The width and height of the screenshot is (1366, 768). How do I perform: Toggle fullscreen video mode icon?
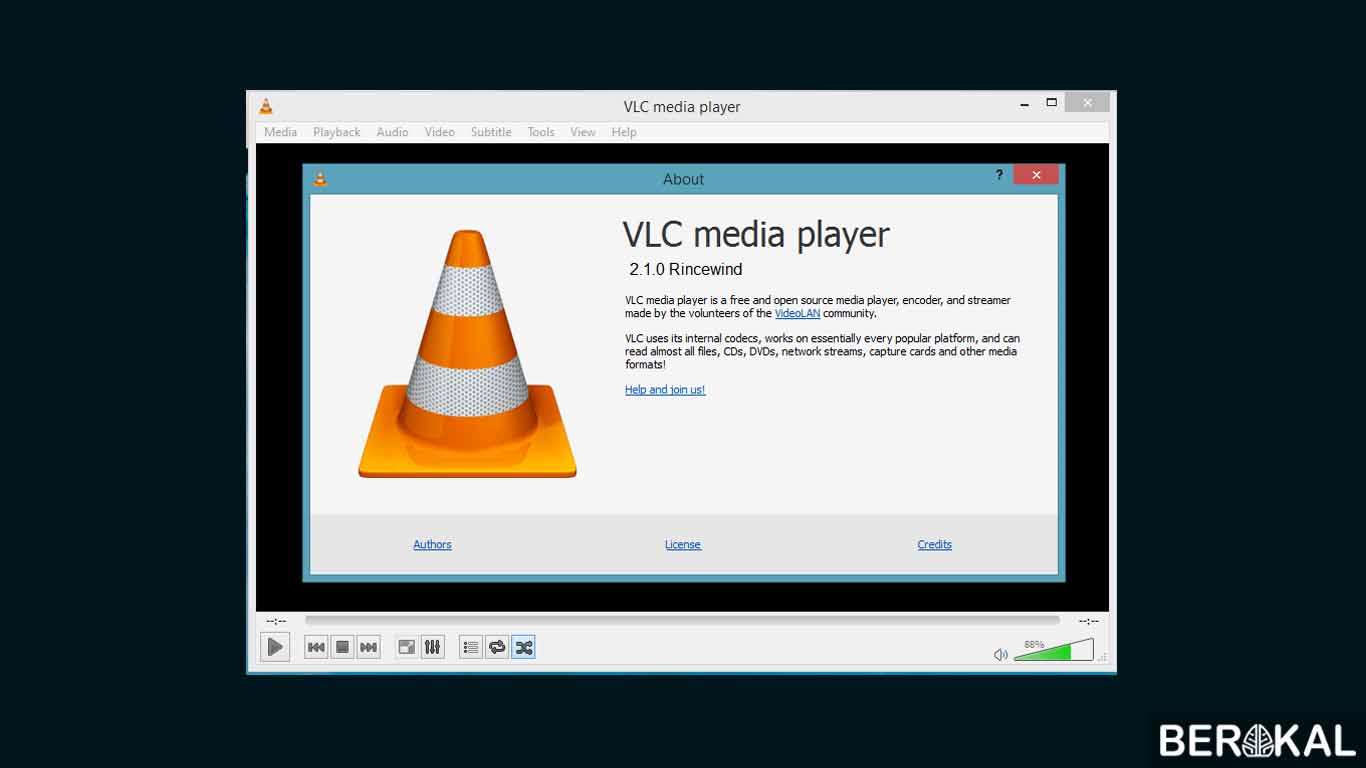(x=406, y=647)
